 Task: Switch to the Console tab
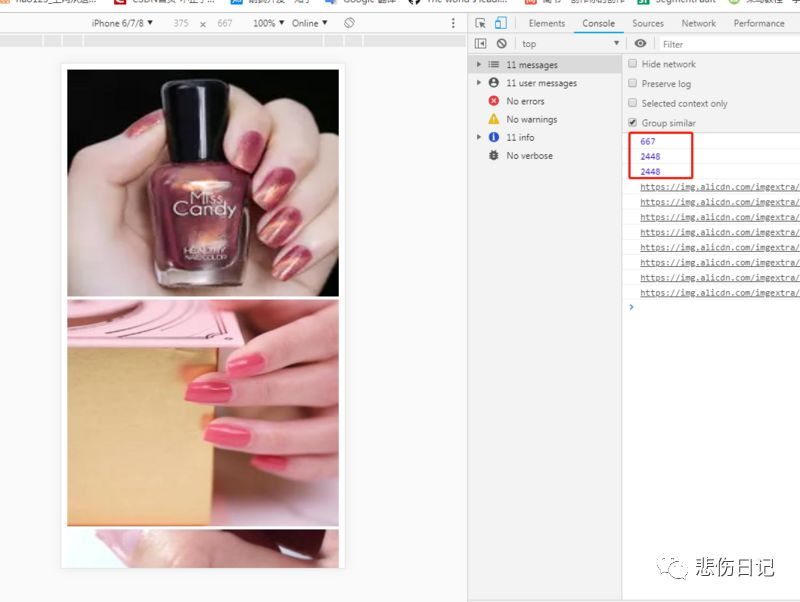click(598, 23)
